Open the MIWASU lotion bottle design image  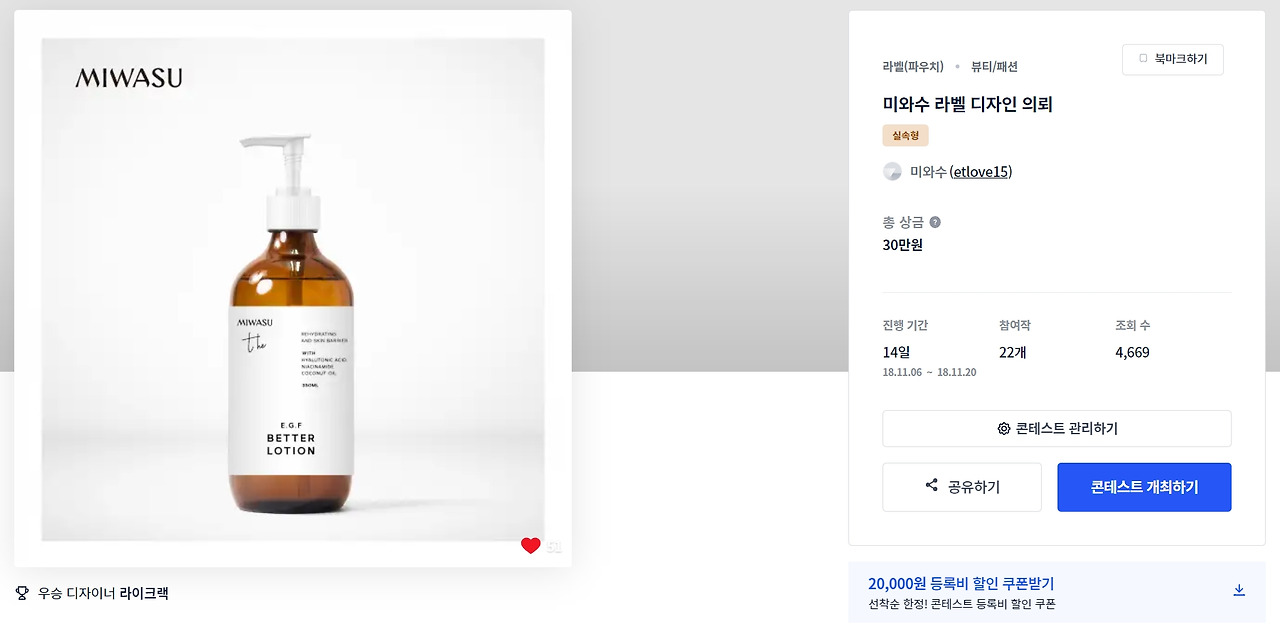click(293, 290)
